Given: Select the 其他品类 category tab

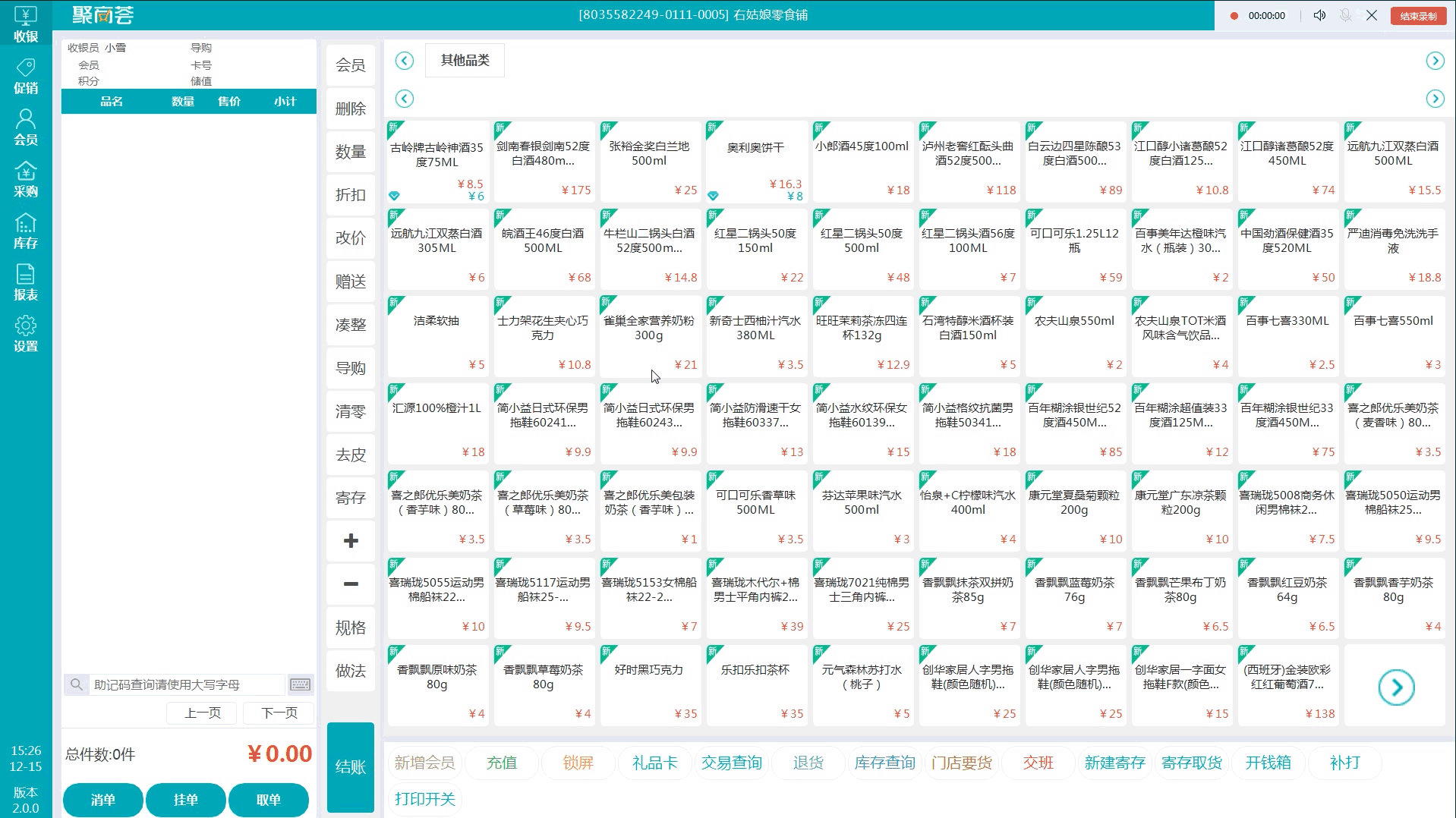Looking at the screenshot, I should pyautogui.click(x=465, y=60).
